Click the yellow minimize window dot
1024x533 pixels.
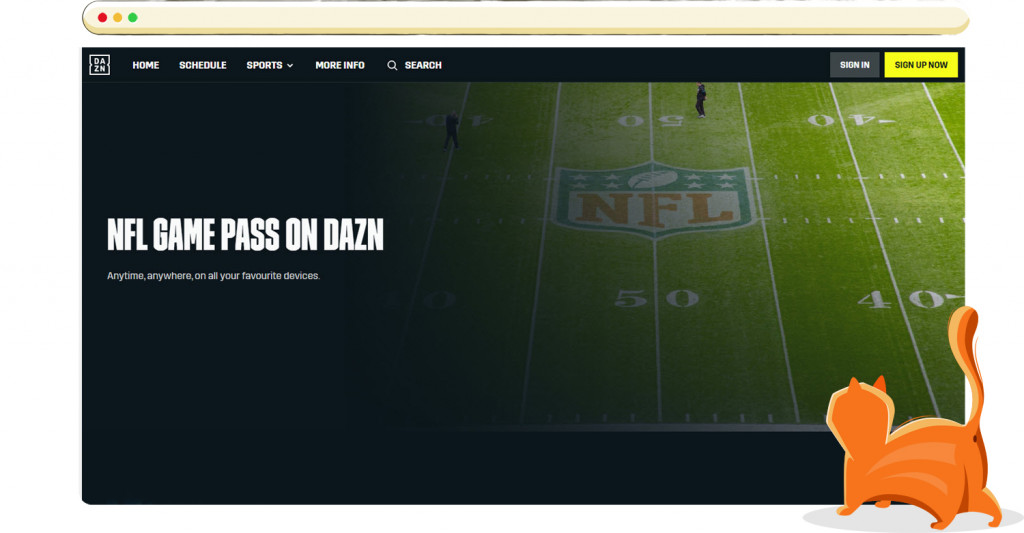(x=118, y=18)
